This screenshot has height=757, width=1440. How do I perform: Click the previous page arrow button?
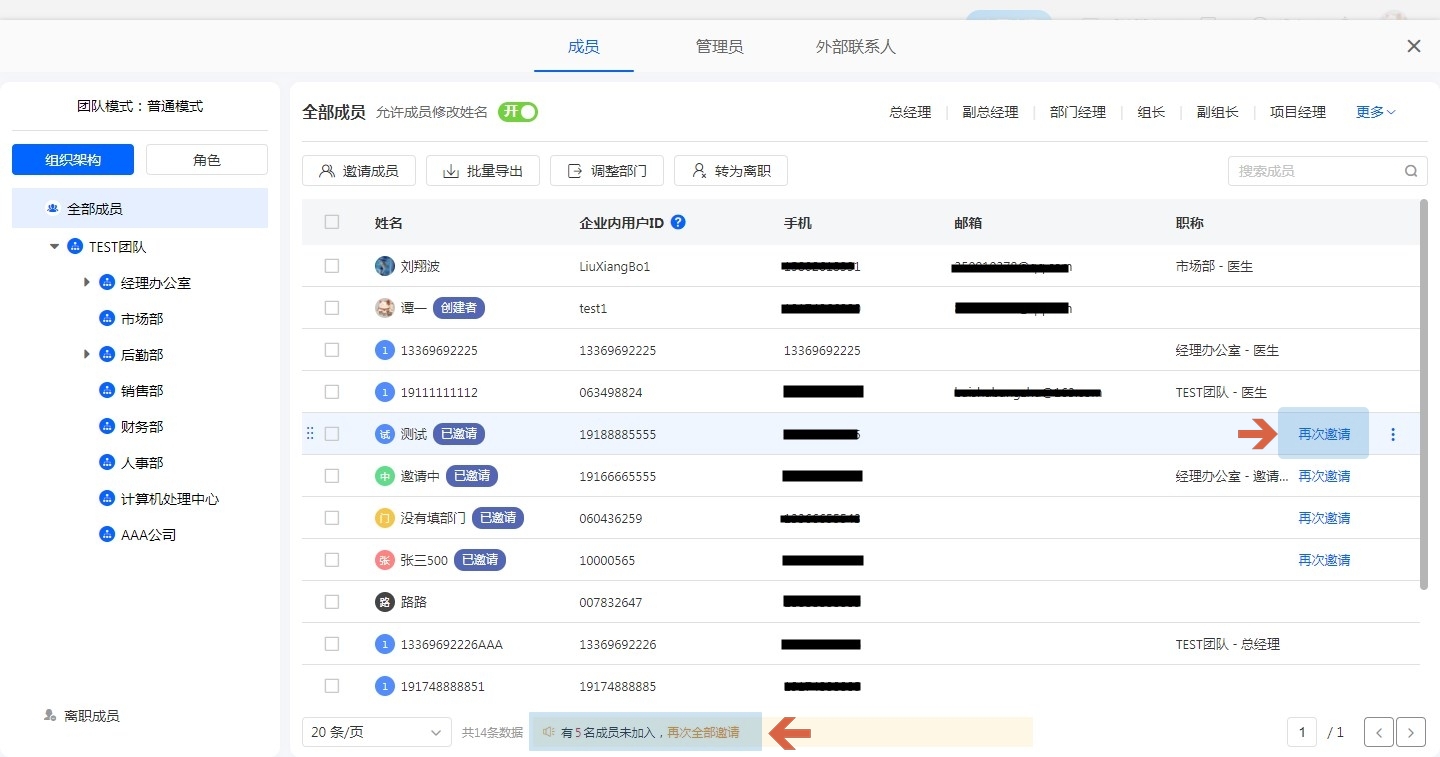coord(1378,732)
